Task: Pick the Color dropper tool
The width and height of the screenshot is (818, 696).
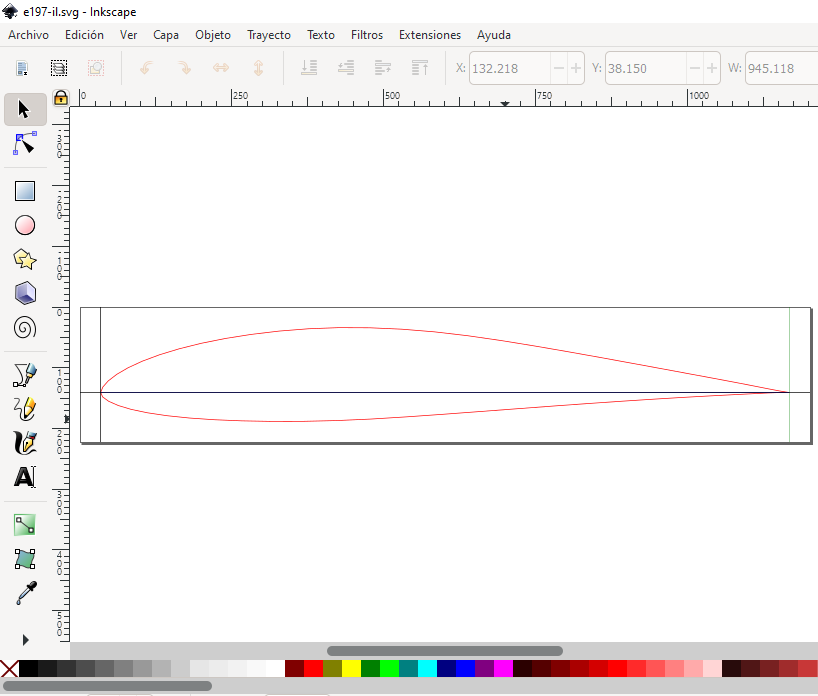Action: 25,593
